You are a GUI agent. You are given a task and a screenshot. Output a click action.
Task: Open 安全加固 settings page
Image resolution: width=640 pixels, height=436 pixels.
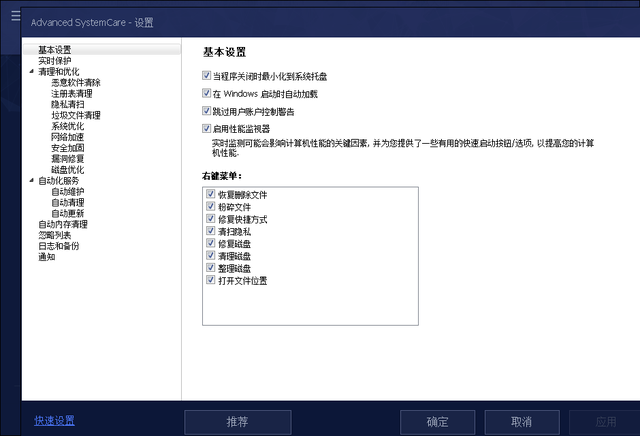pyautogui.click(x=67, y=148)
